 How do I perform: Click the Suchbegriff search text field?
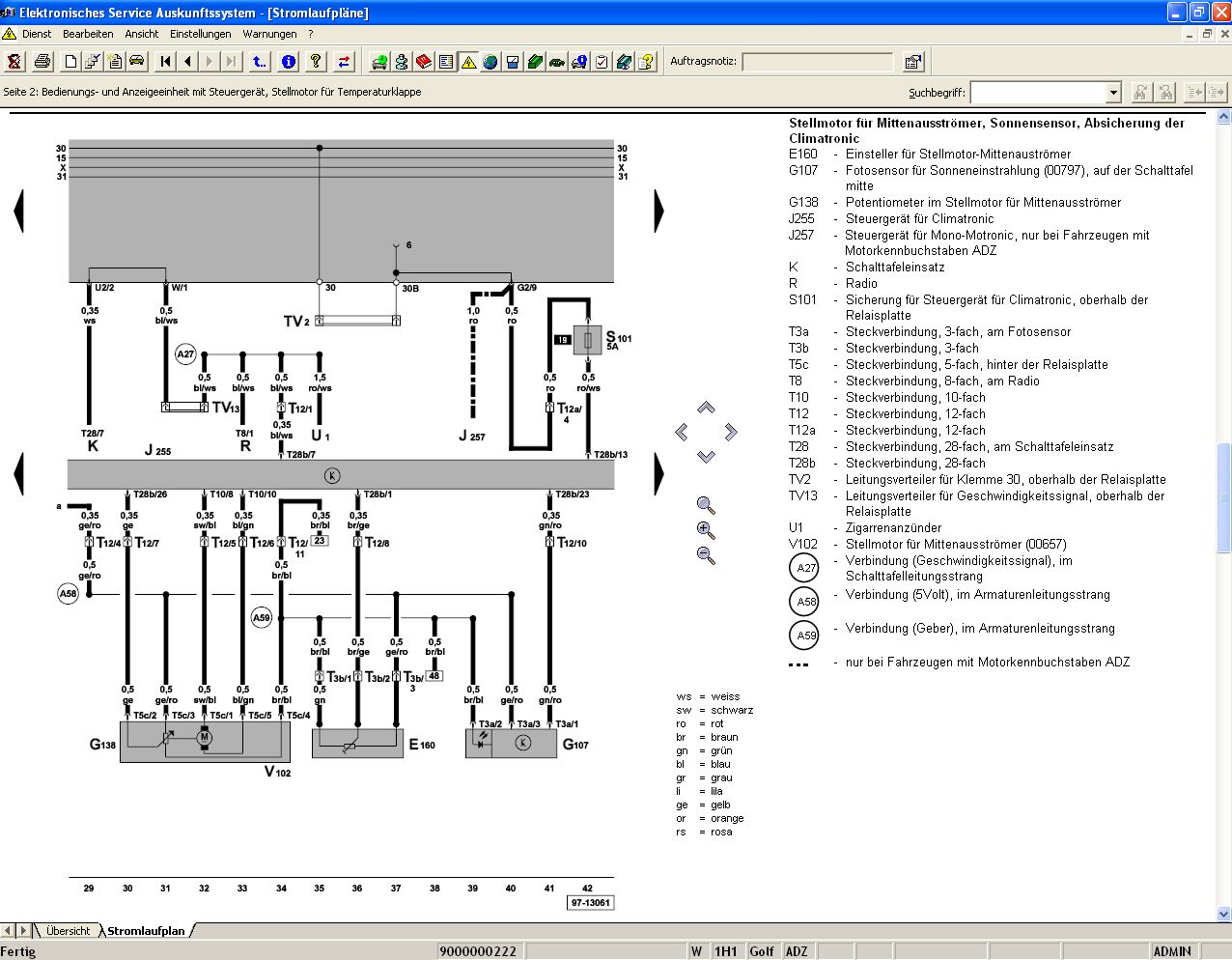(x=1038, y=93)
